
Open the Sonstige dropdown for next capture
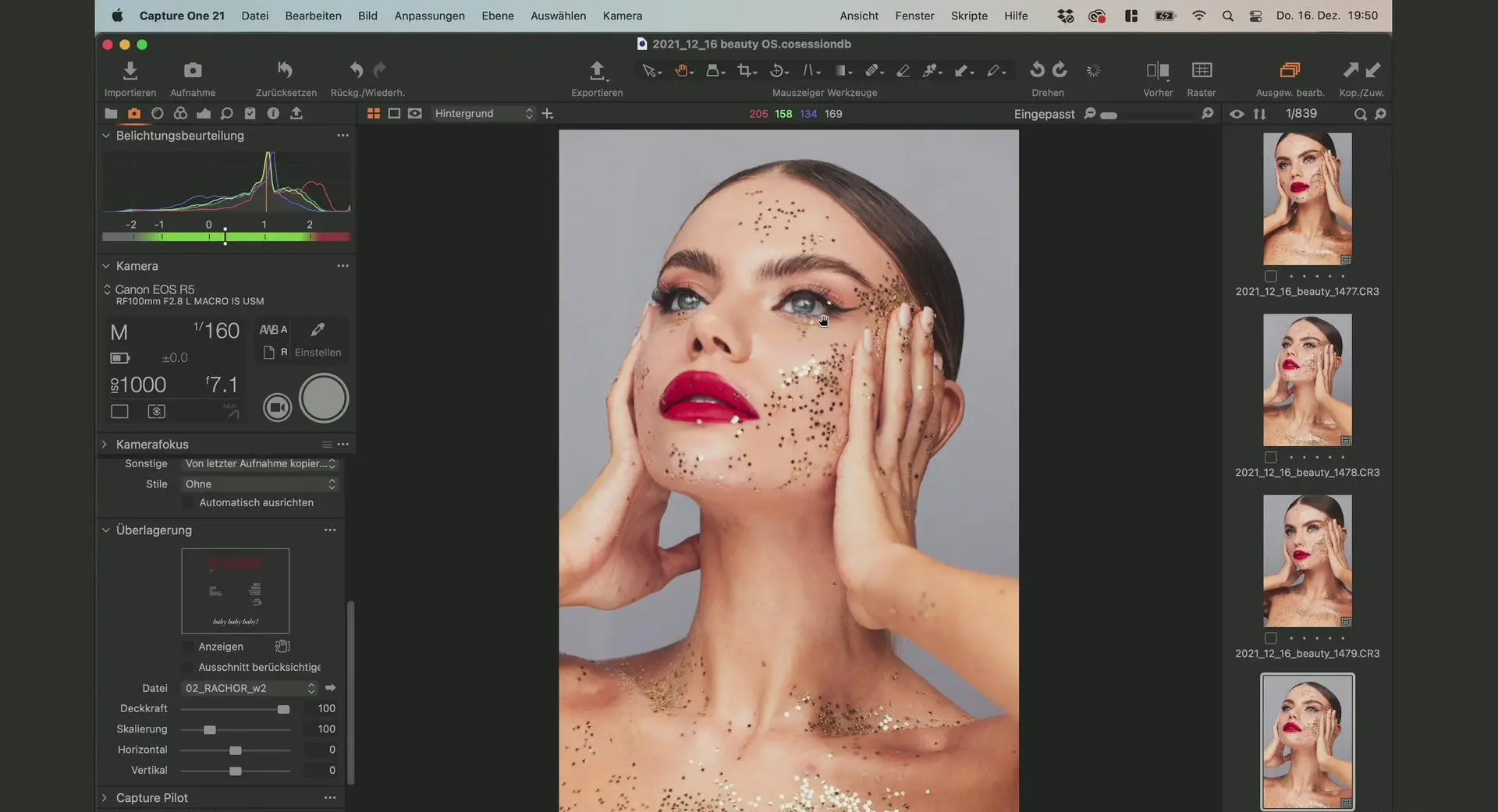260,464
